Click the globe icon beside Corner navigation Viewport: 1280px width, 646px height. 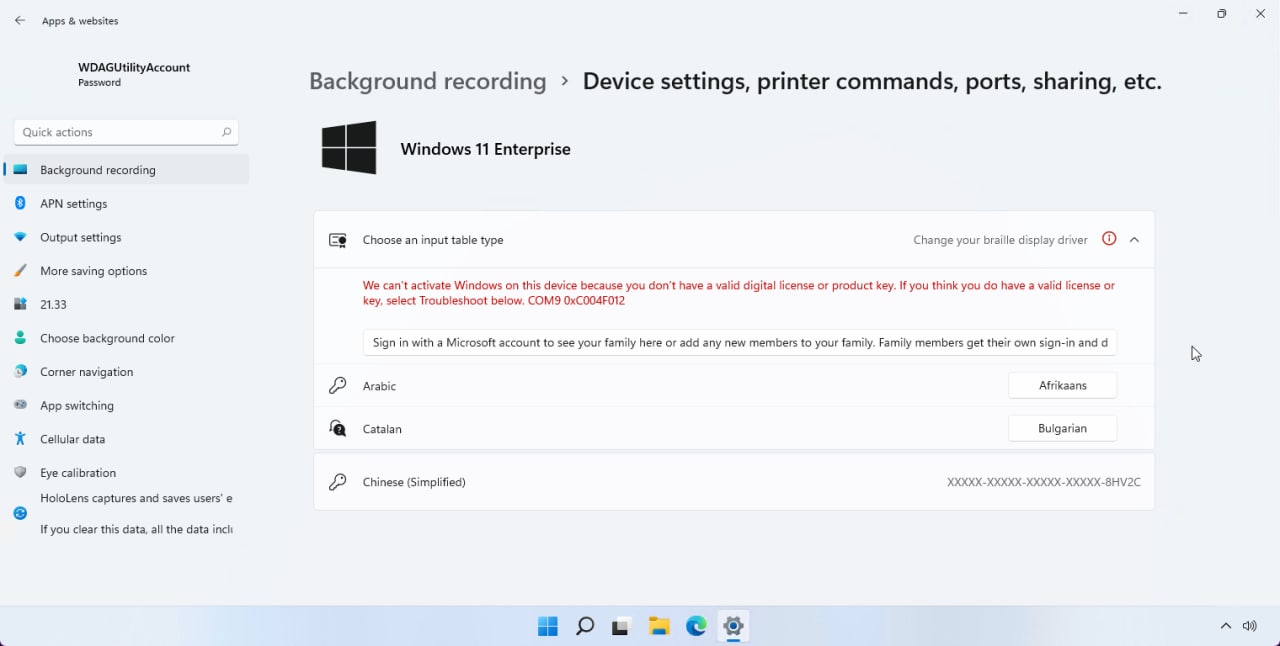20,372
